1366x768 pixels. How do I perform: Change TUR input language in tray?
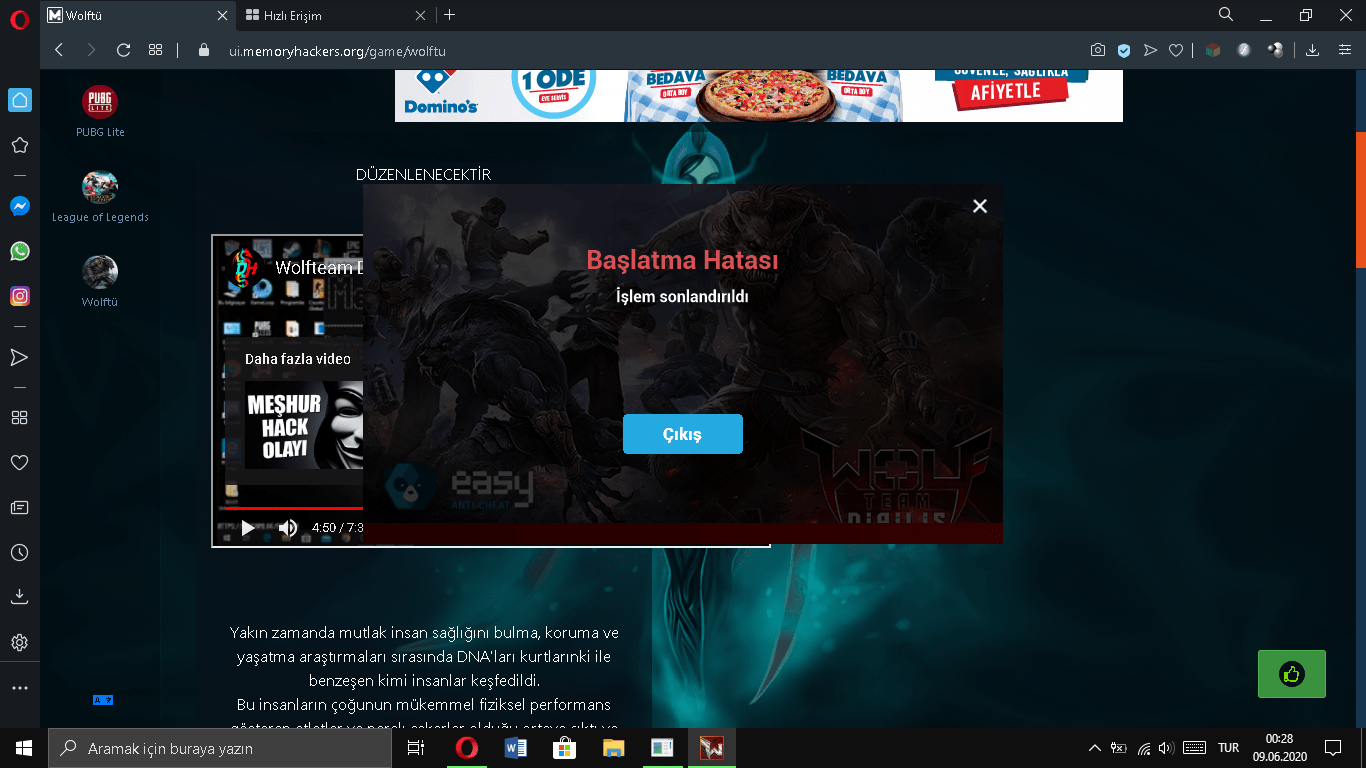(x=1229, y=748)
